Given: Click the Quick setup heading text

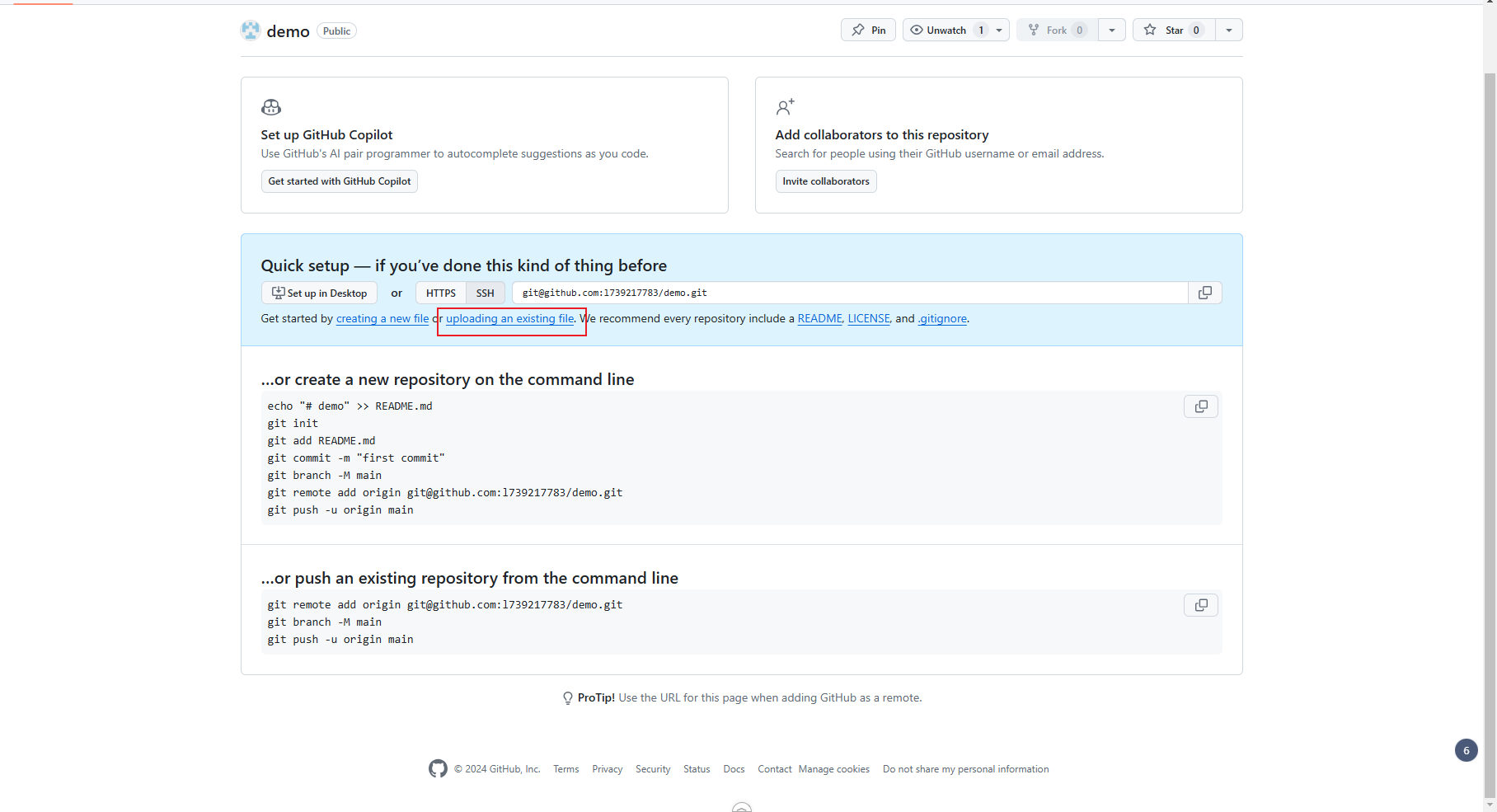Looking at the screenshot, I should pos(464,265).
